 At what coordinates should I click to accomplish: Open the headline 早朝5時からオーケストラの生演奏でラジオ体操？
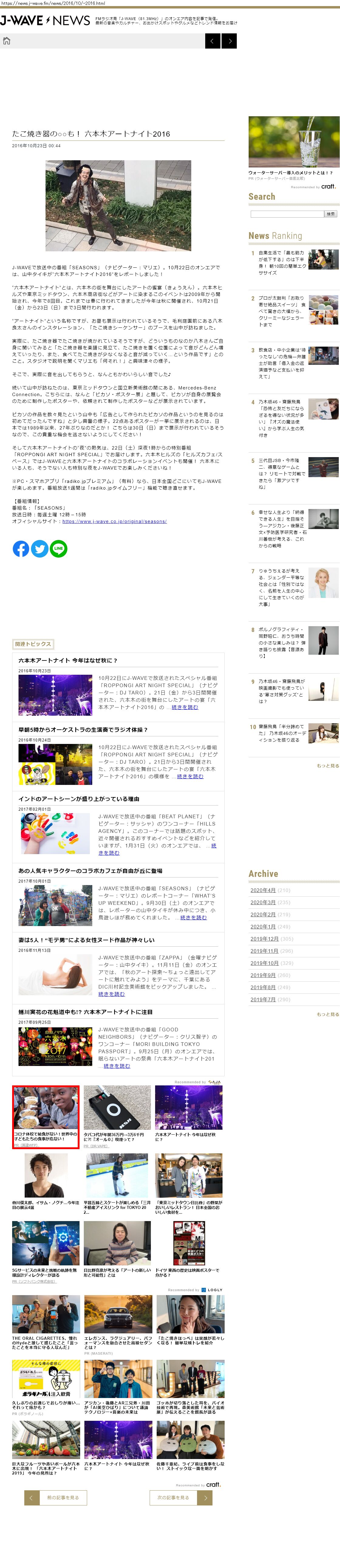[x=83, y=729]
